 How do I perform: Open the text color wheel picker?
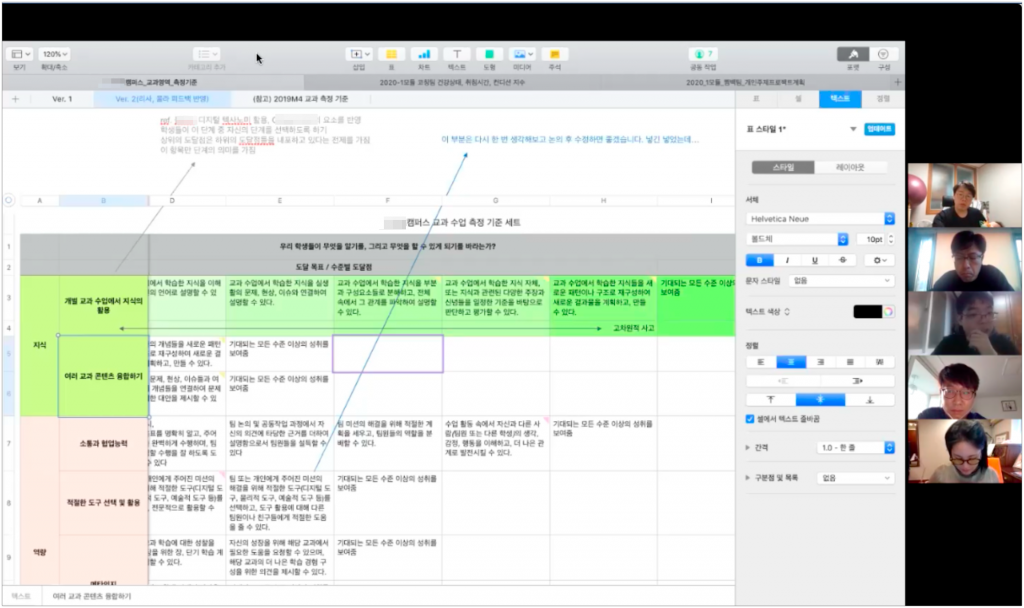click(x=887, y=312)
